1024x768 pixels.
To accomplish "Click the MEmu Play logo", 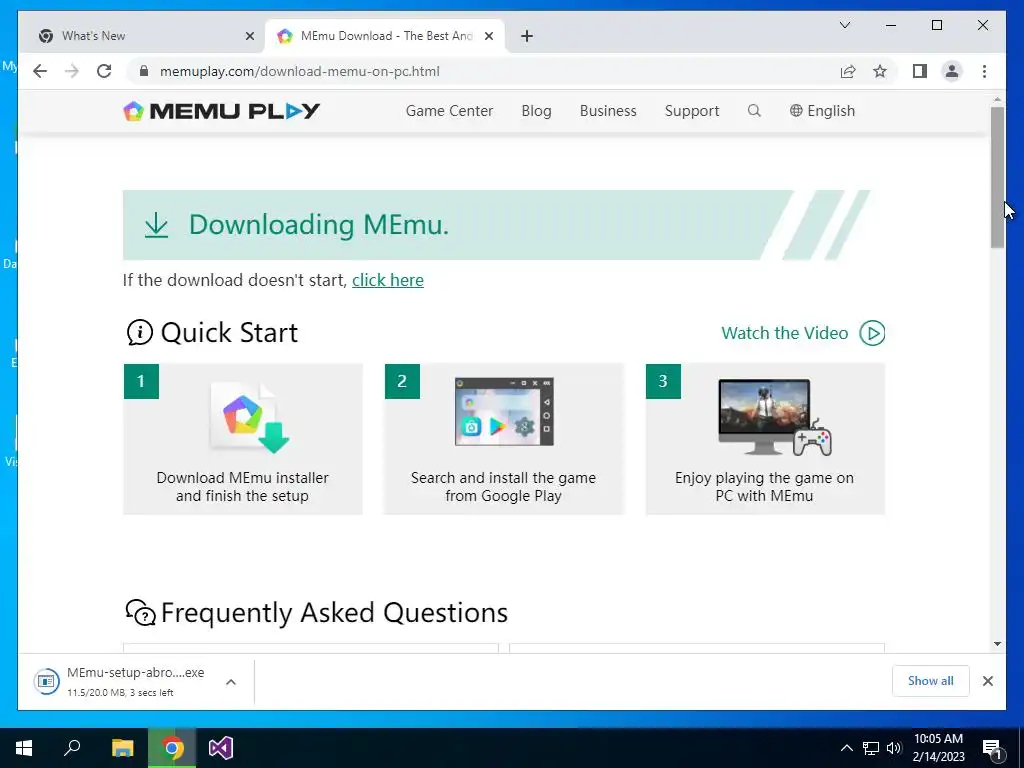I will point(221,111).
